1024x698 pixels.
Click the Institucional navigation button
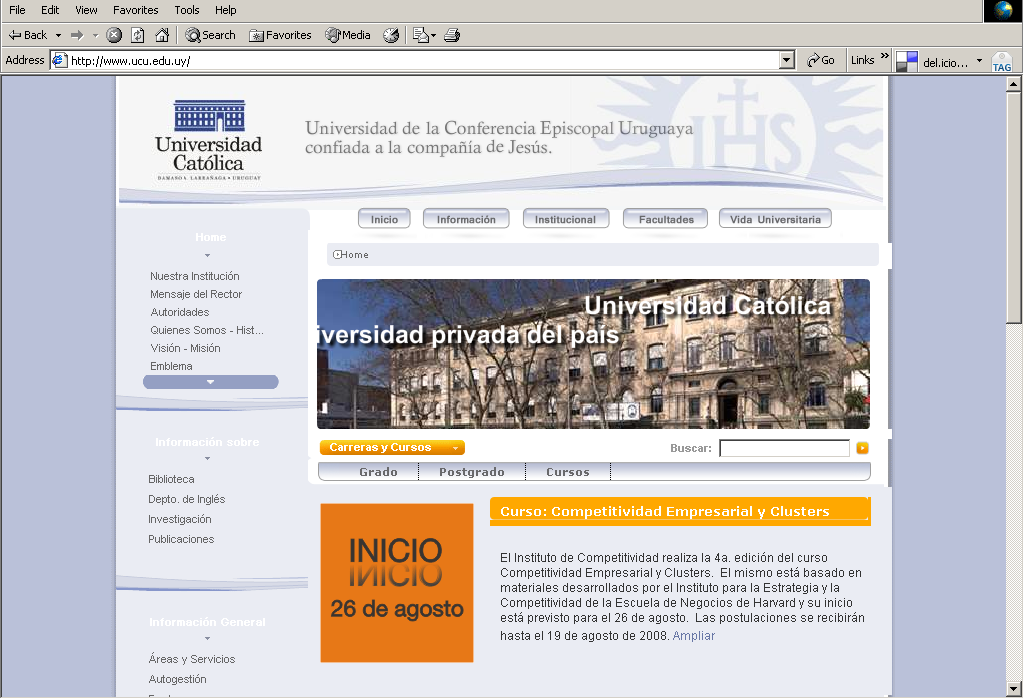click(x=566, y=219)
